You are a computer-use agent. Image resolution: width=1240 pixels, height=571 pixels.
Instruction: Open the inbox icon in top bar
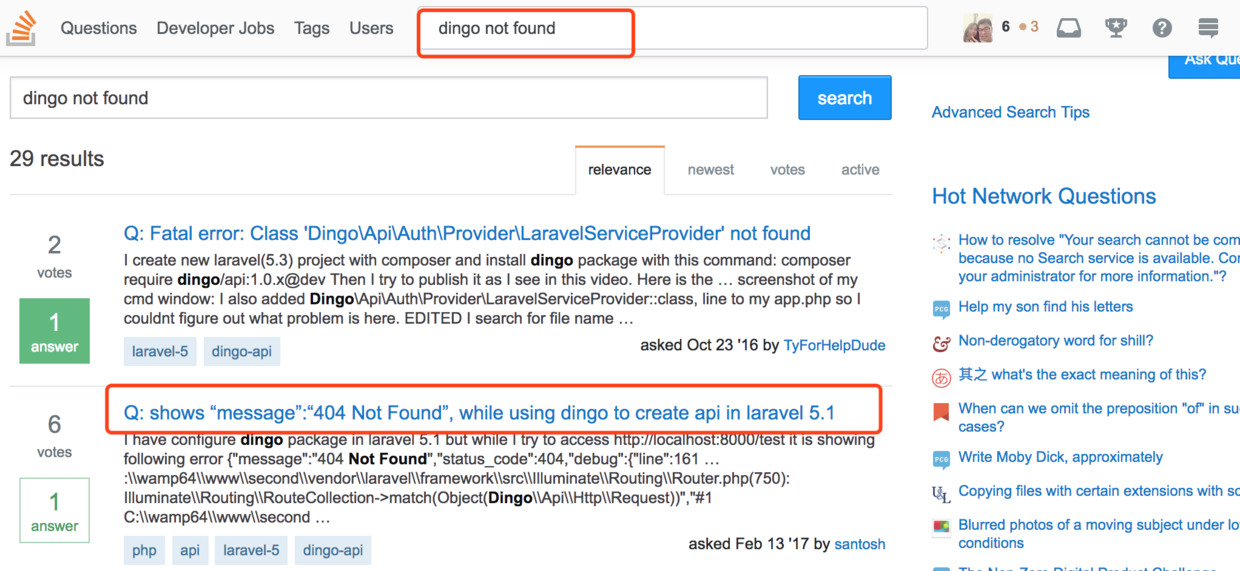click(x=1069, y=28)
